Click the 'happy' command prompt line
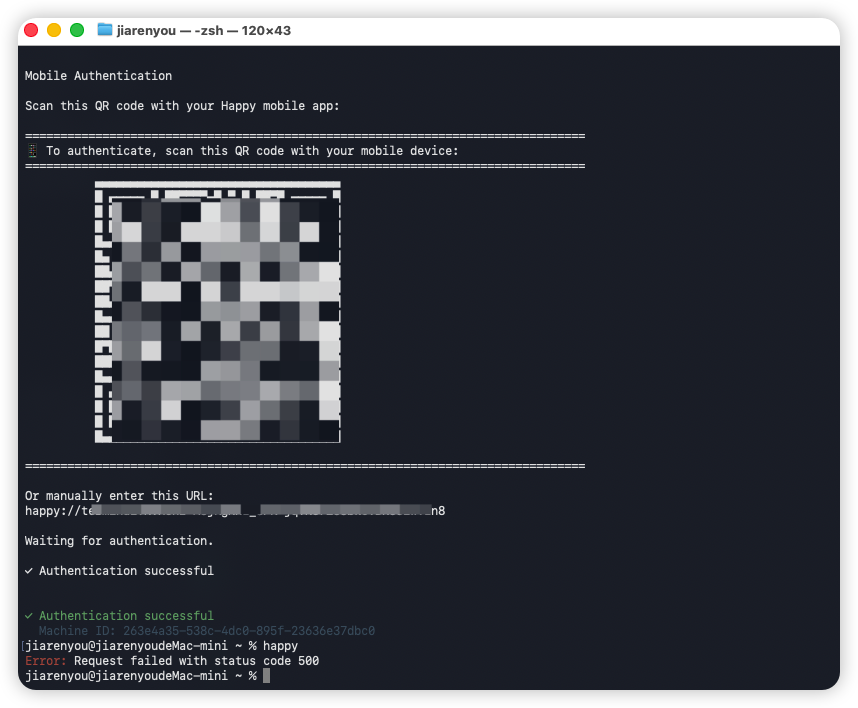Screen dimensions: 858x708 click(161, 646)
